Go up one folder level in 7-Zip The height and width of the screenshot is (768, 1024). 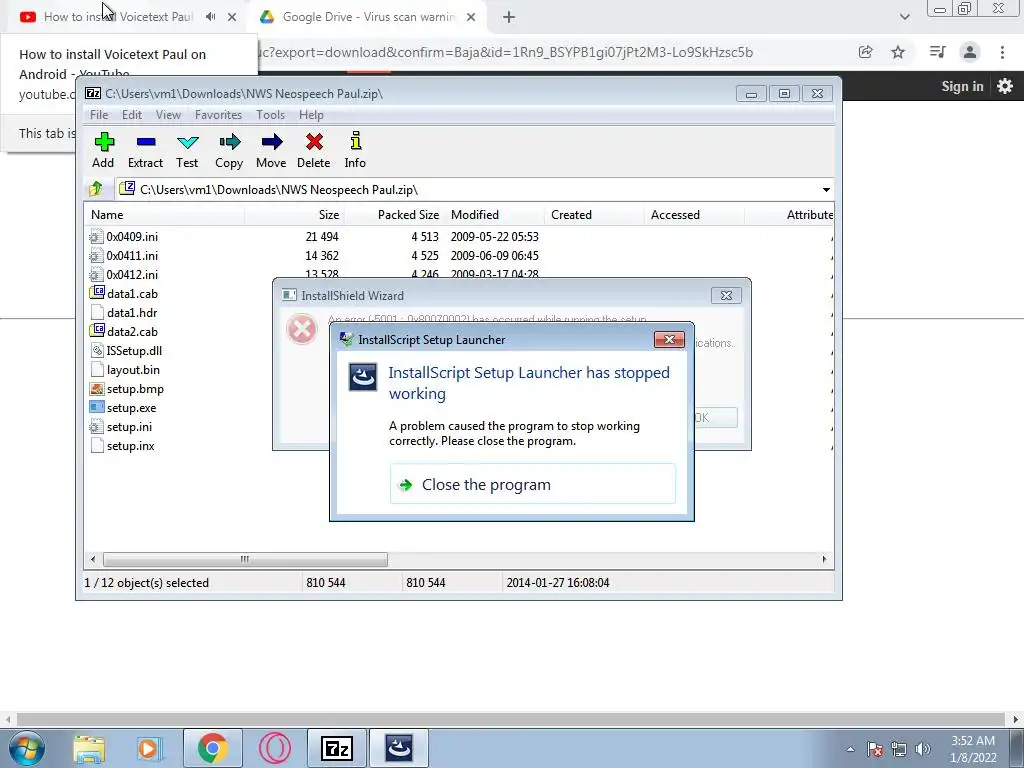click(96, 189)
